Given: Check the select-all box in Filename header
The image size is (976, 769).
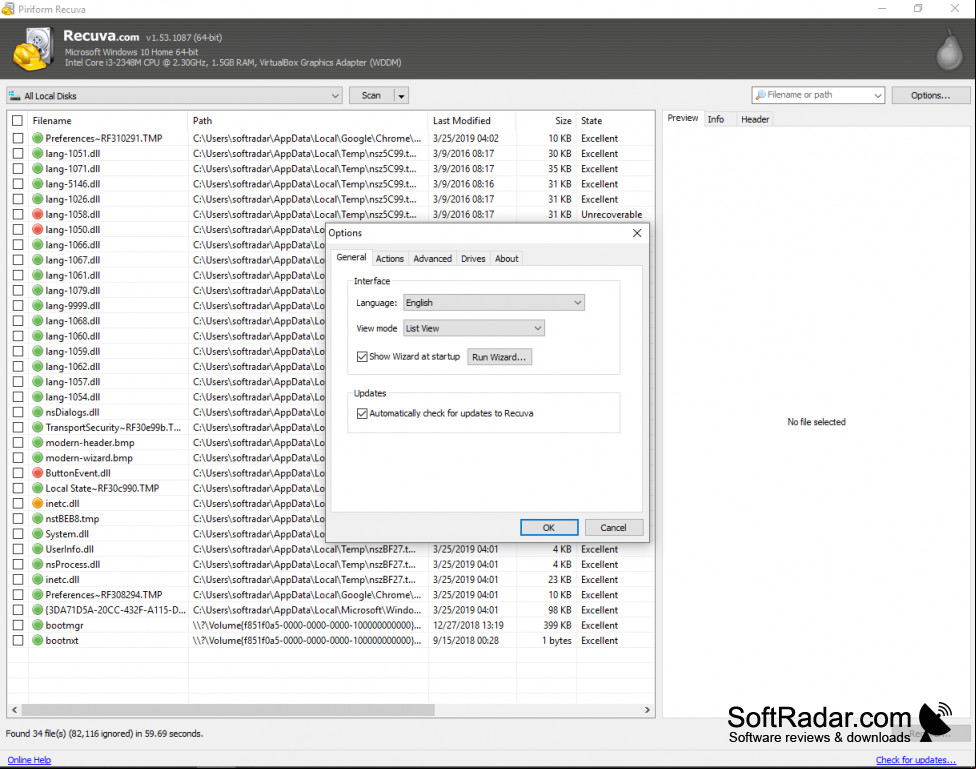Looking at the screenshot, I should click(17, 121).
